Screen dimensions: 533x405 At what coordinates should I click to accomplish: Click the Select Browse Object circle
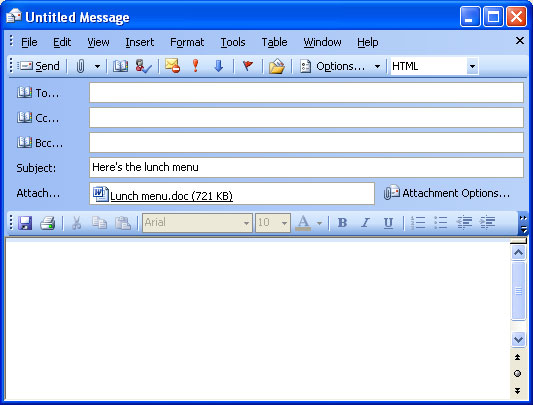point(517,374)
